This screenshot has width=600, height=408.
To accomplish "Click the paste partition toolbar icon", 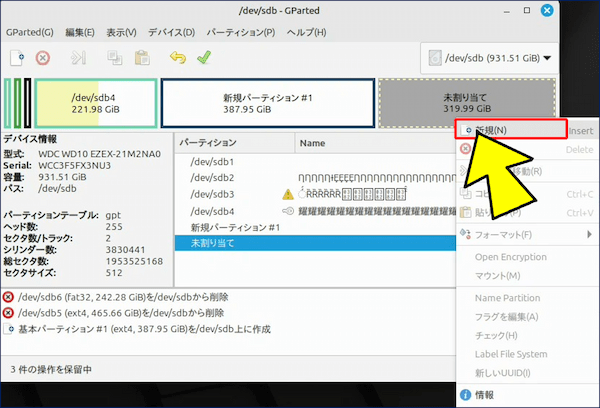I will pos(142,58).
